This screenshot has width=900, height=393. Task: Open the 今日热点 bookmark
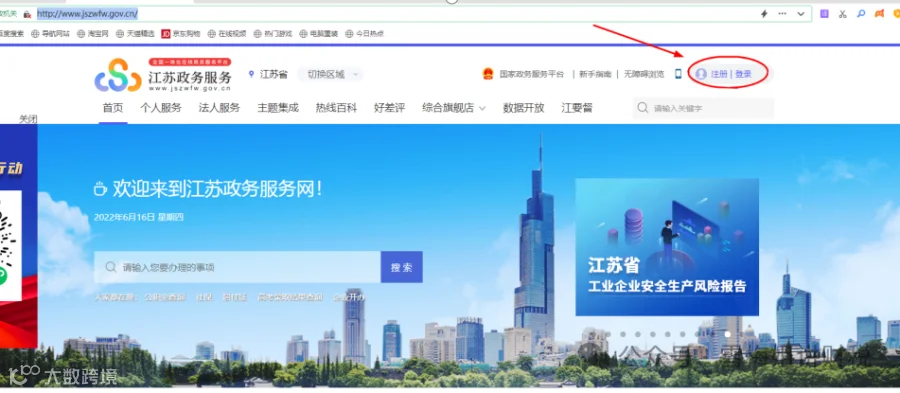(x=364, y=34)
